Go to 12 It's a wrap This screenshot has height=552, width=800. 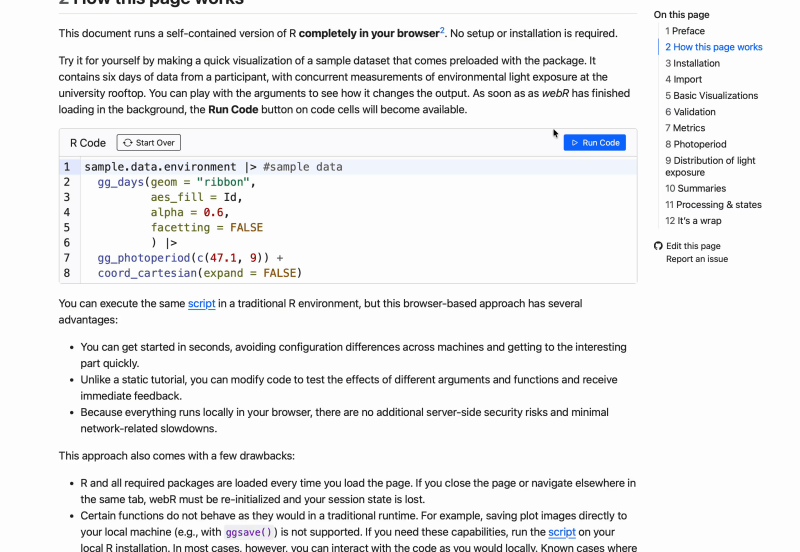(693, 221)
